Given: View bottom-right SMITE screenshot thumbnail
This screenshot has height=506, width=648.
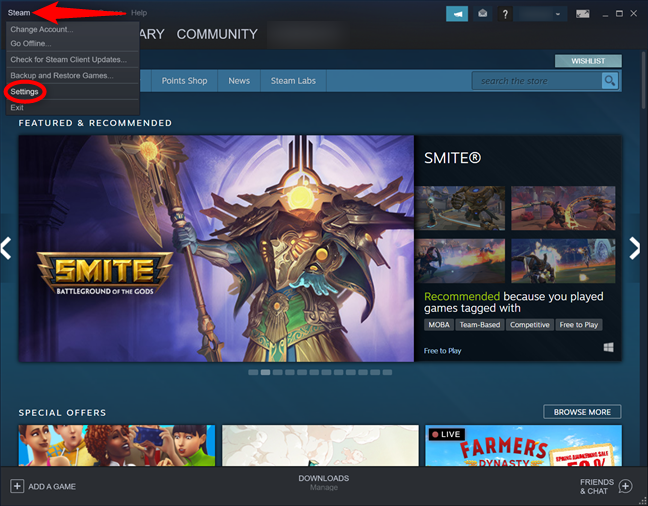Looking at the screenshot, I should pyautogui.click(x=563, y=261).
